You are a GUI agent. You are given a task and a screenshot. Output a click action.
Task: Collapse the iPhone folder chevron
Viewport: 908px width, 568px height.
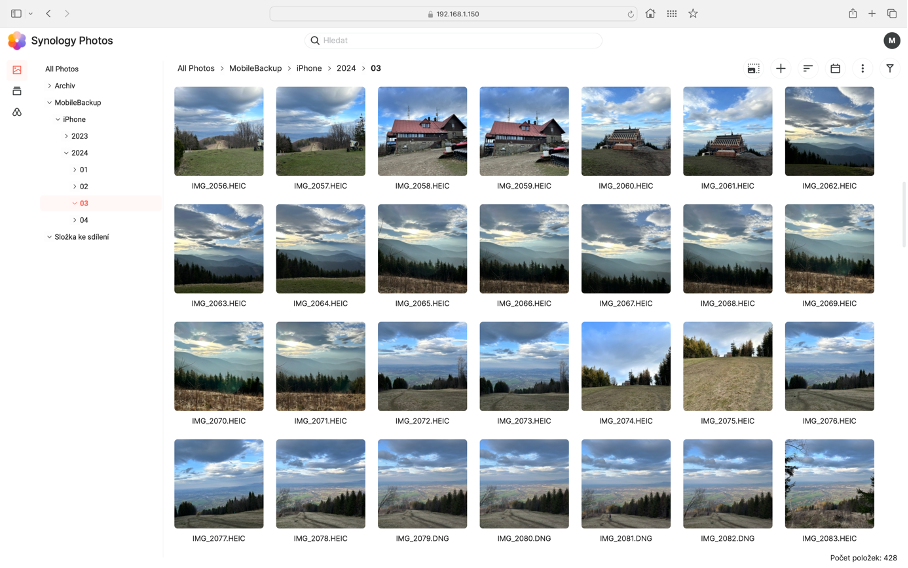(x=58, y=119)
